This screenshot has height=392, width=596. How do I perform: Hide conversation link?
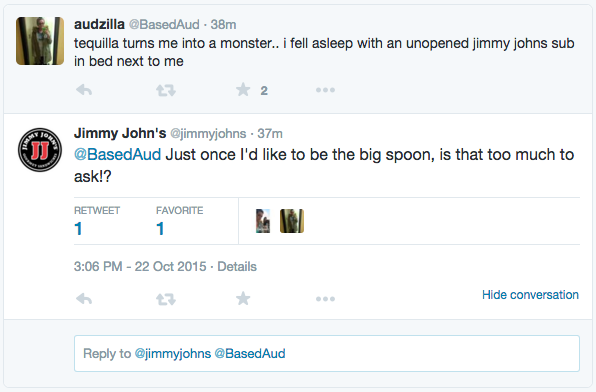(530, 295)
